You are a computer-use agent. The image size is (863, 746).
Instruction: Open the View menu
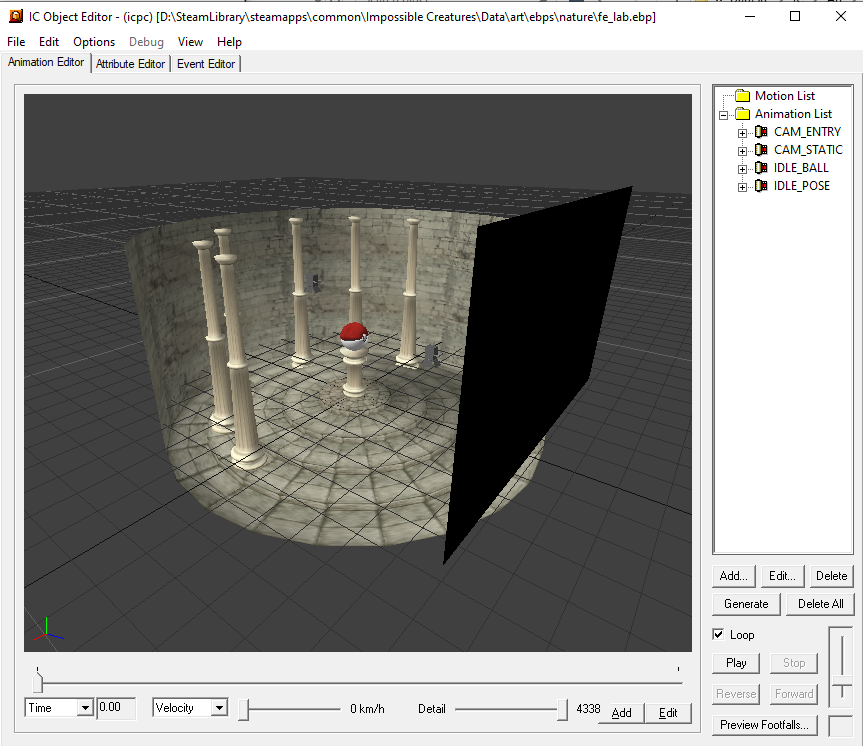click(190, 42)
